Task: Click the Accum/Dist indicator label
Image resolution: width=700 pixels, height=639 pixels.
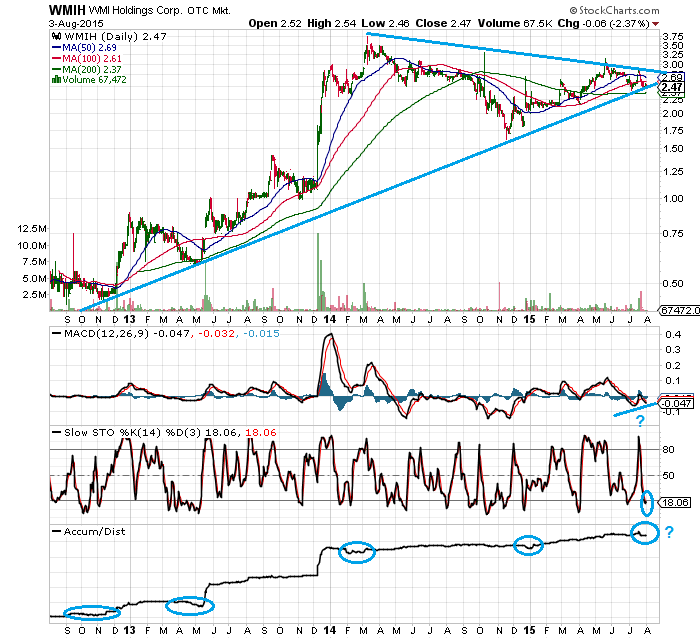Action: [x=95, y=532]
